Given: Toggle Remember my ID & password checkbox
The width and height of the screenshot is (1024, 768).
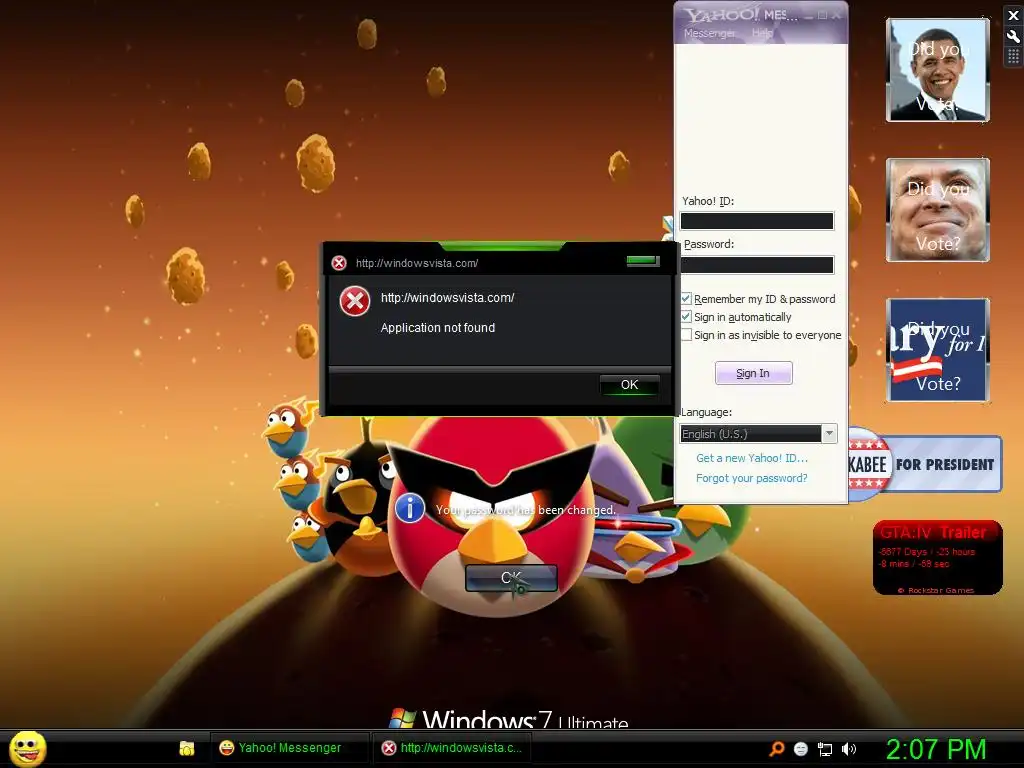Looking at the screenshot, I should click(x=686, y=298).
